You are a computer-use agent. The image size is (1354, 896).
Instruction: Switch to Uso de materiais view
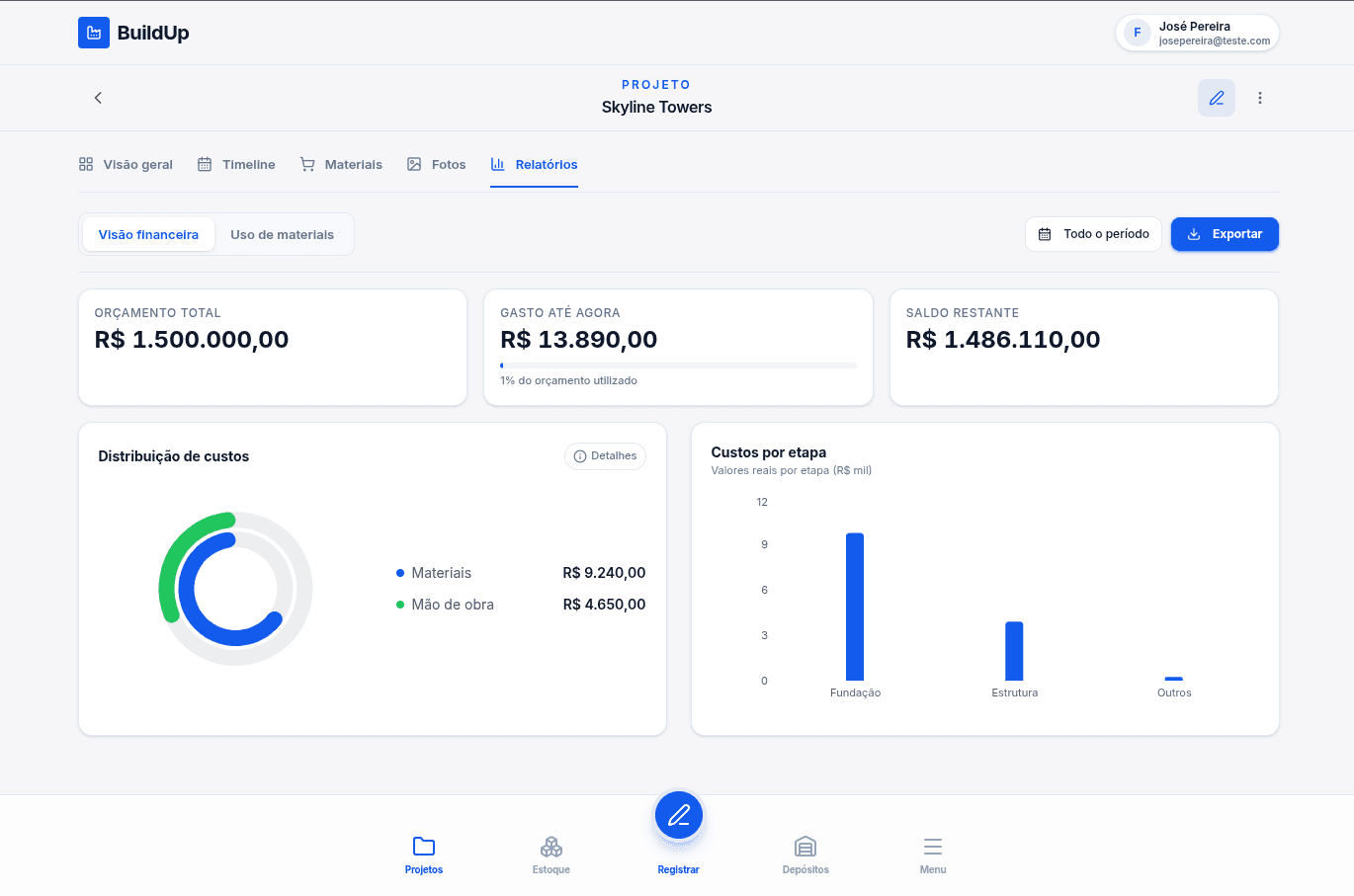pos(283,234)
